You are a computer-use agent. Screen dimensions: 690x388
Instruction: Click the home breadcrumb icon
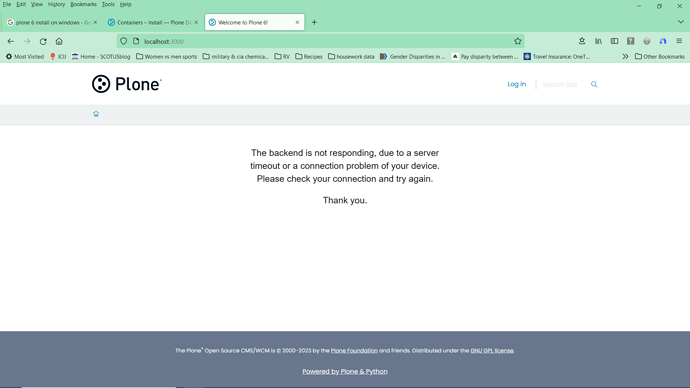96,114
